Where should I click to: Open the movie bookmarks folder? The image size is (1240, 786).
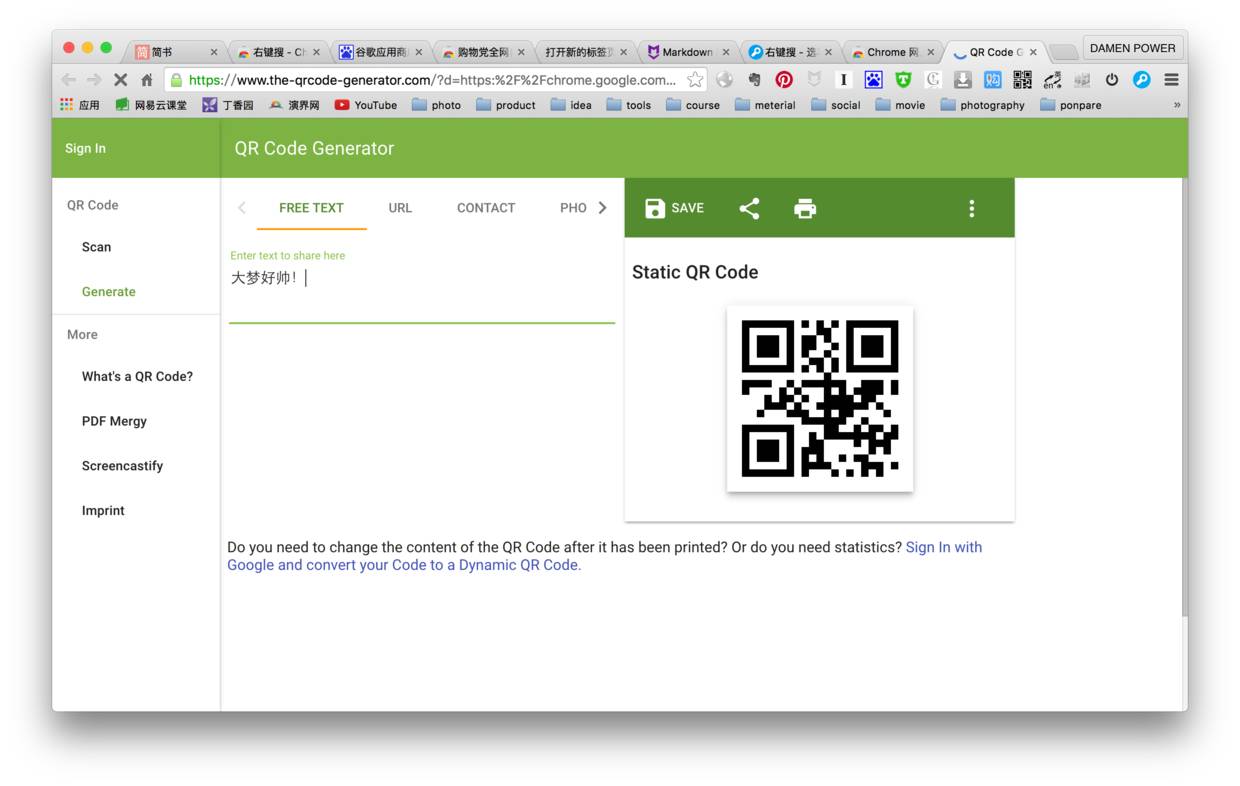900,105
